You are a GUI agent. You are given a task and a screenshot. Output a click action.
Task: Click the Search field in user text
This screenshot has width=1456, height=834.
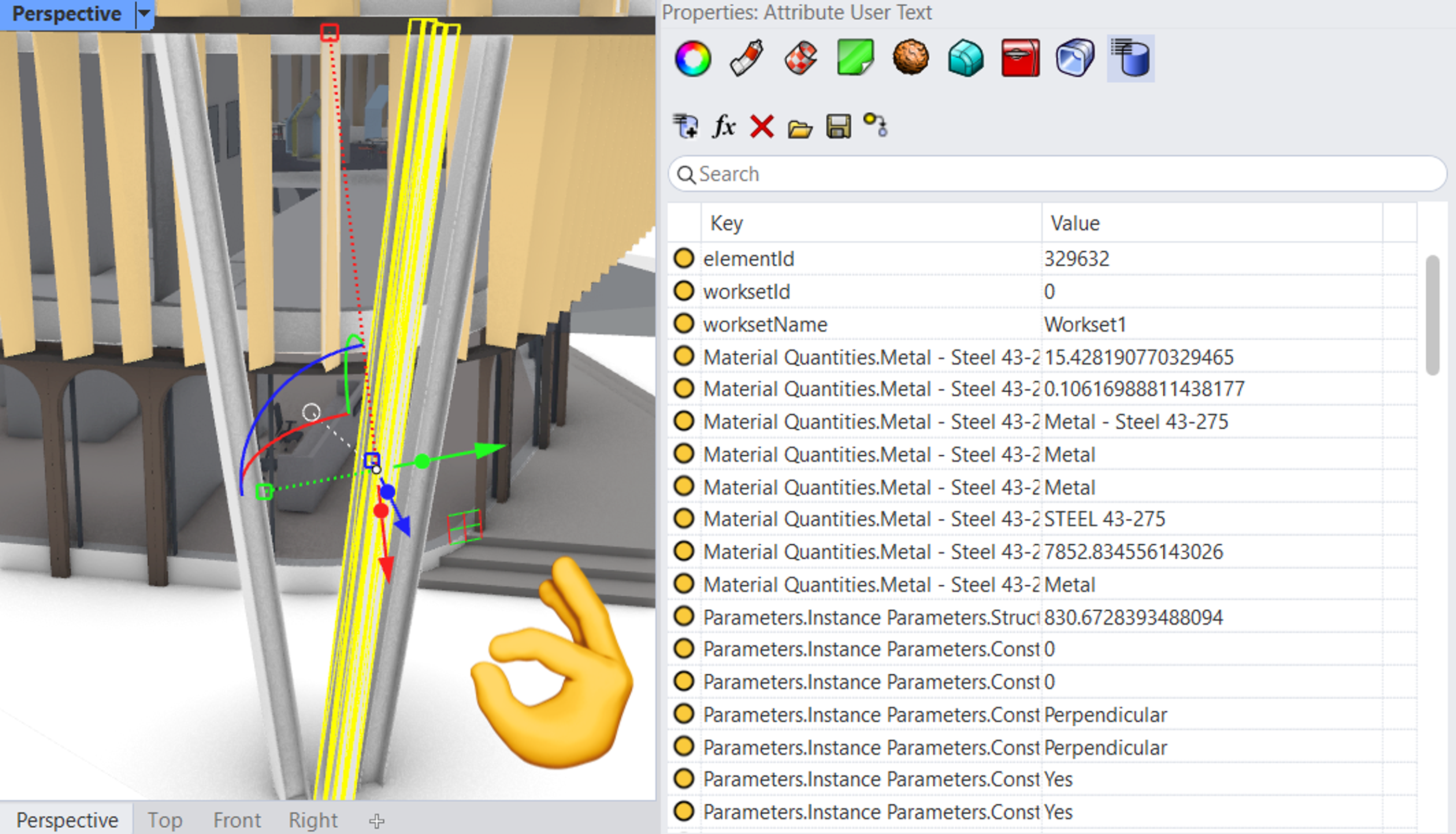pos(1057,174)
